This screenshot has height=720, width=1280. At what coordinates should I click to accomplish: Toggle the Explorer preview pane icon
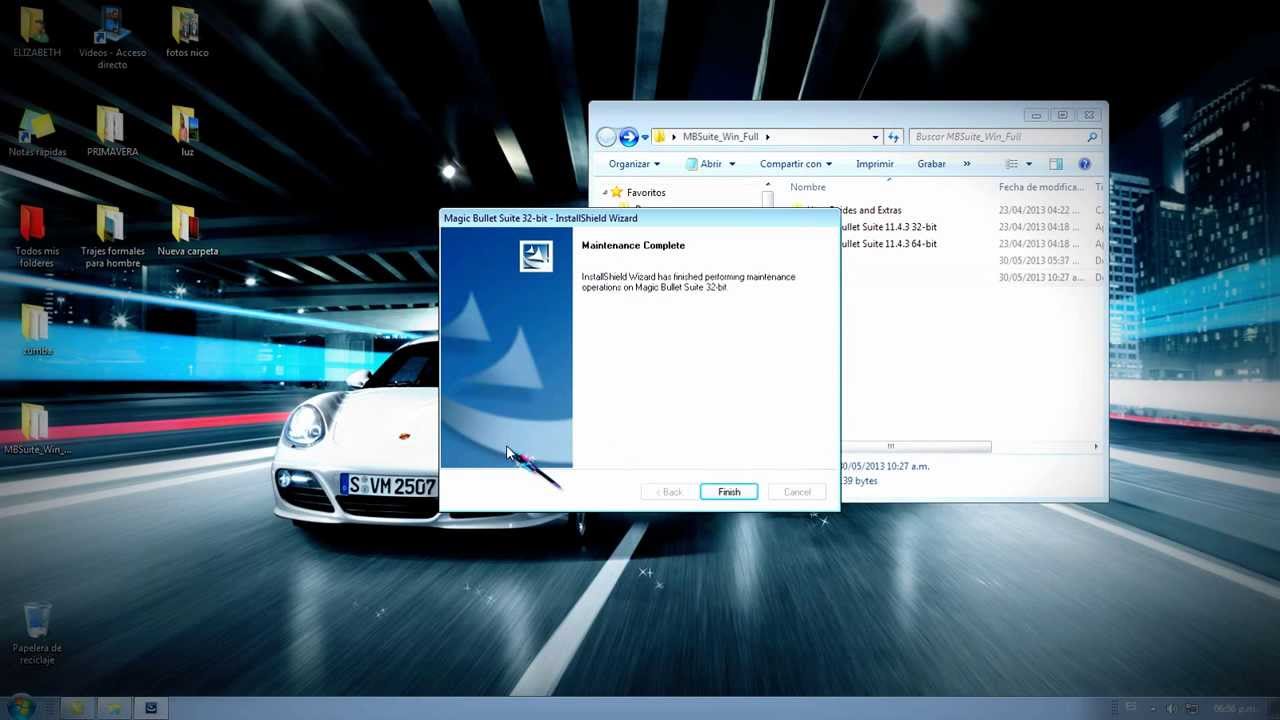(1056, 164)
